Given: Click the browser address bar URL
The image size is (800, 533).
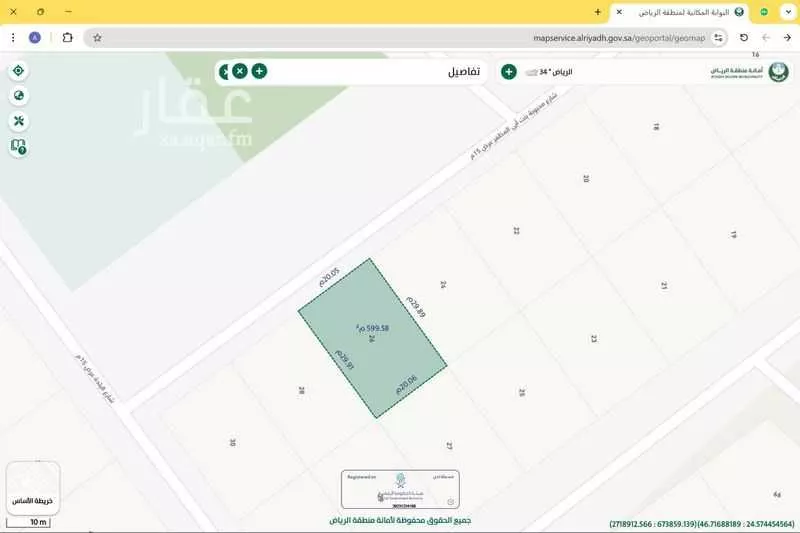Looking at the screenshot, I should click(x=619, y=38).
